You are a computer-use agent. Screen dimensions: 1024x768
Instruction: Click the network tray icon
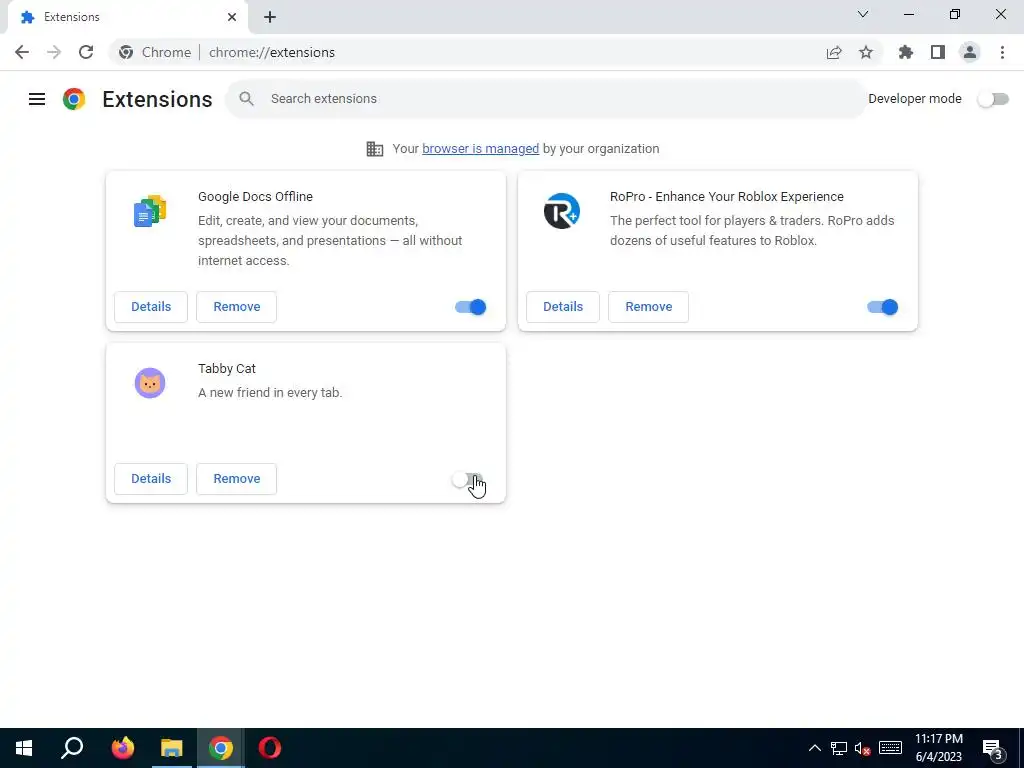pyautogui.click(x=839, y=748)
